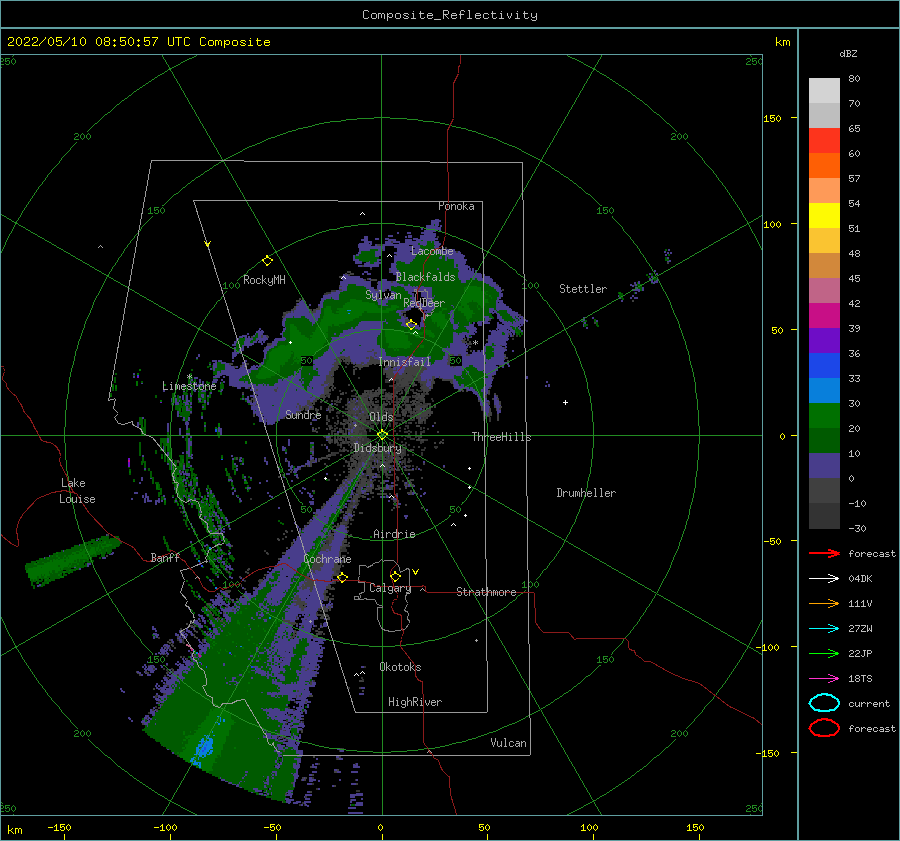Click the Okotoks town label
This screenshot has height=841, width=900.
click(400, 667)
